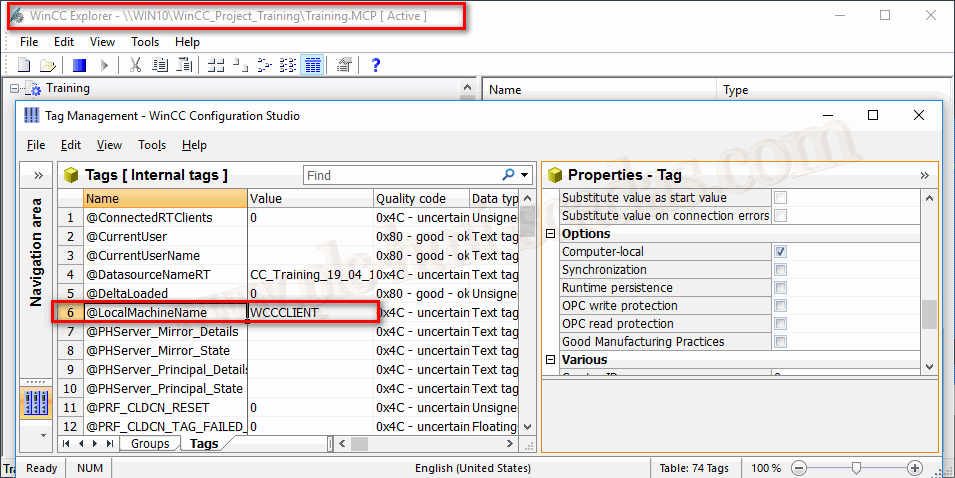Enable the Runtime persistence checkbox
The width and height of the screenshot is (955, 478).
[x=780, y=288]
